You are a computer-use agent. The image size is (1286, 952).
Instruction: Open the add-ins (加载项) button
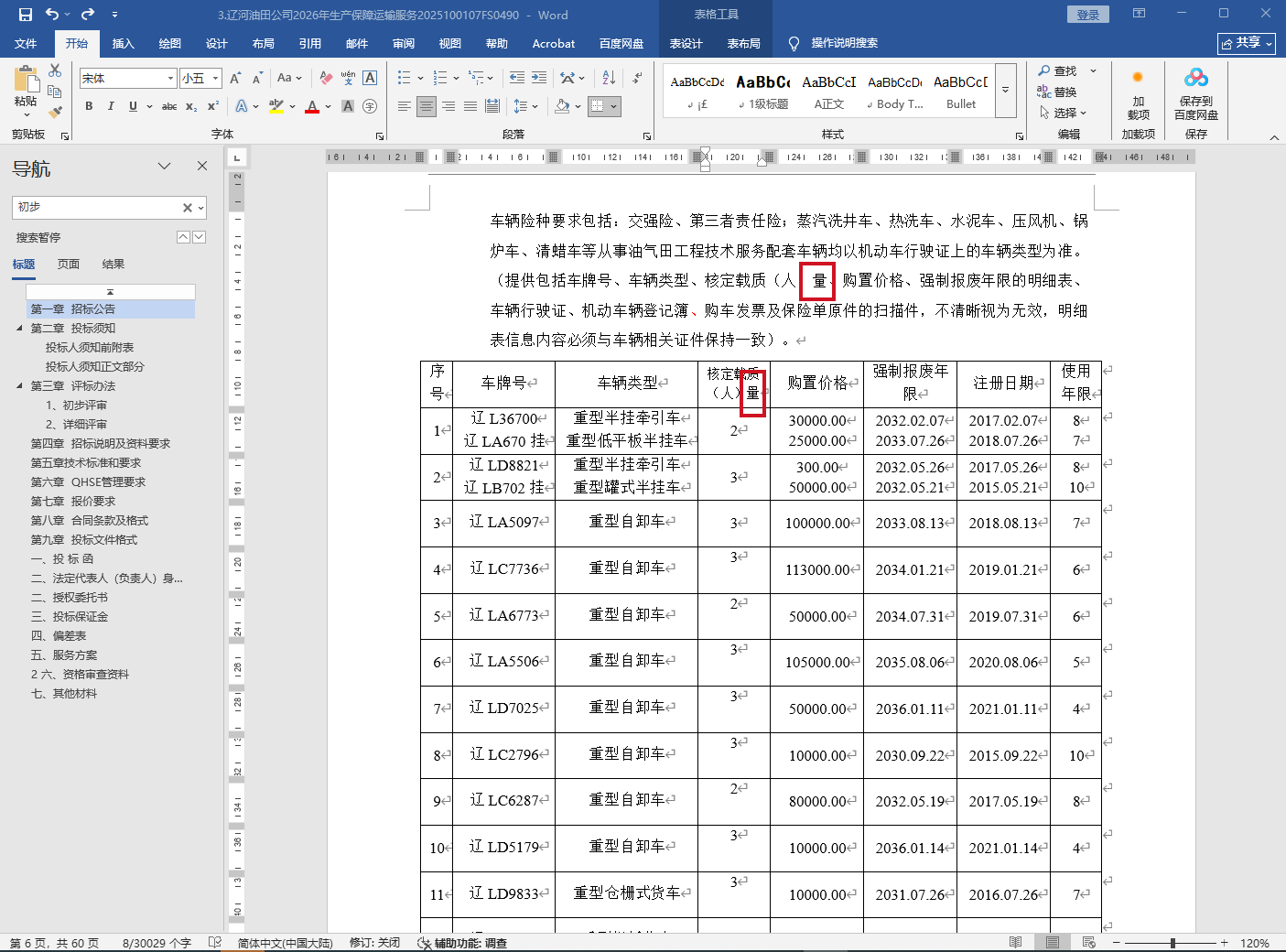coord(1138,93)
